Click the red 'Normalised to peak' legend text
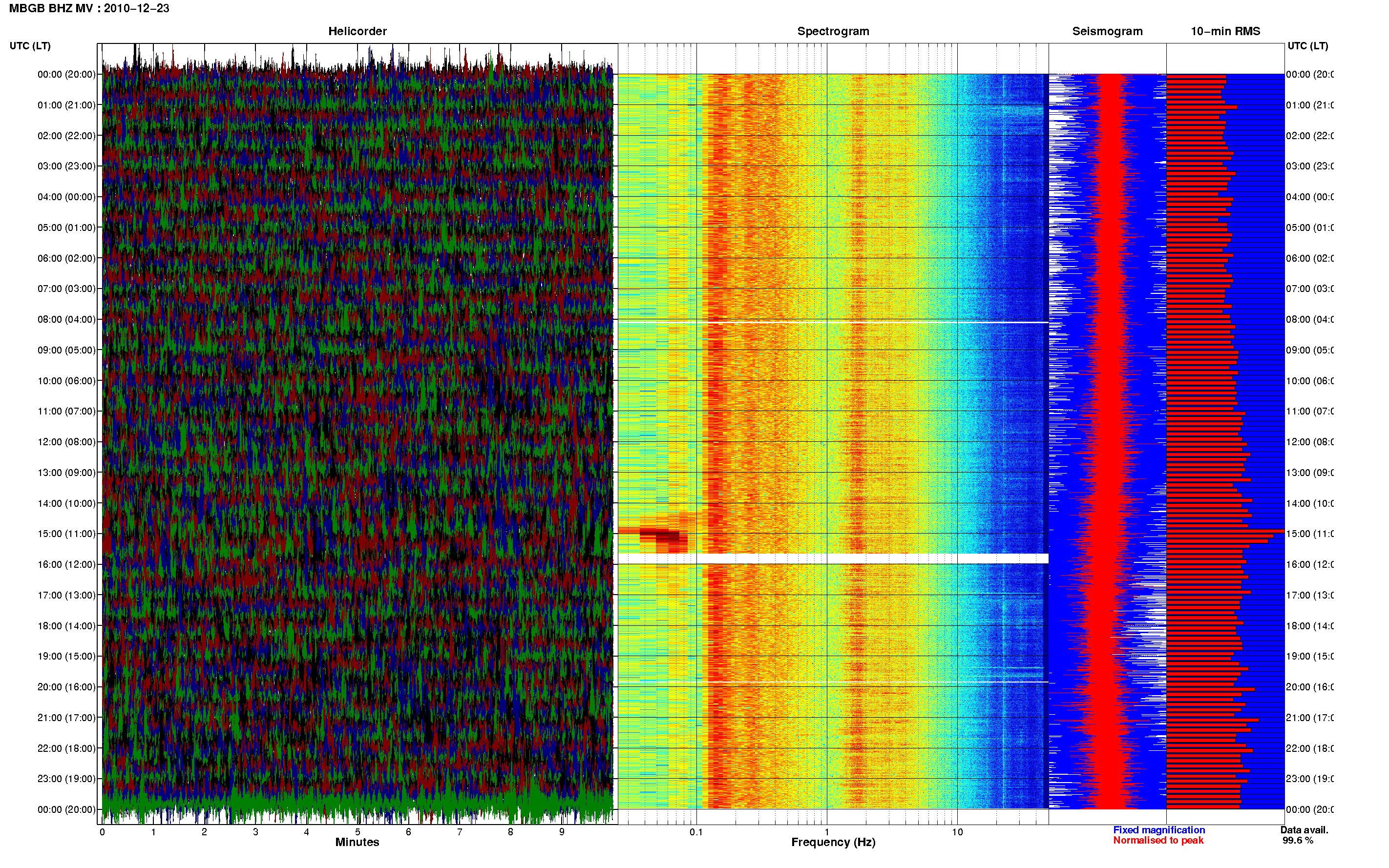 pyautogui.click(x=1158, y=841)
